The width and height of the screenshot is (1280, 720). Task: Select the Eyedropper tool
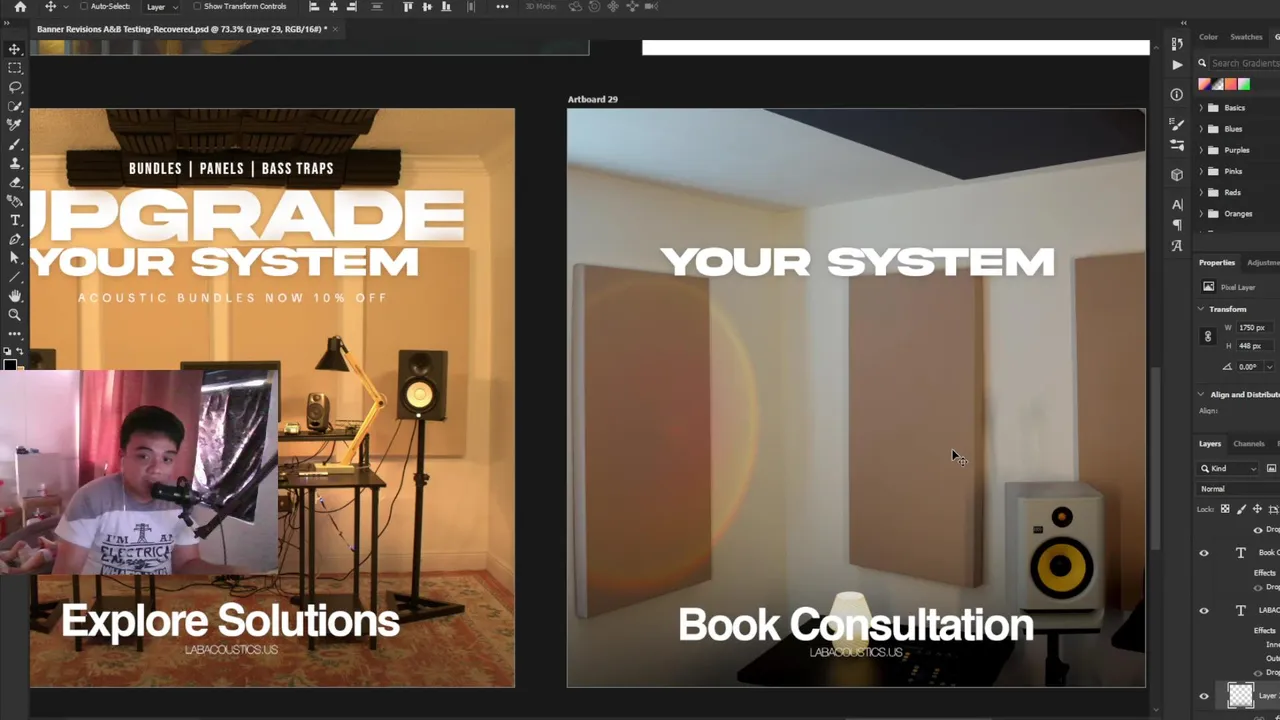pyautogui.click(x=15, y=125)
